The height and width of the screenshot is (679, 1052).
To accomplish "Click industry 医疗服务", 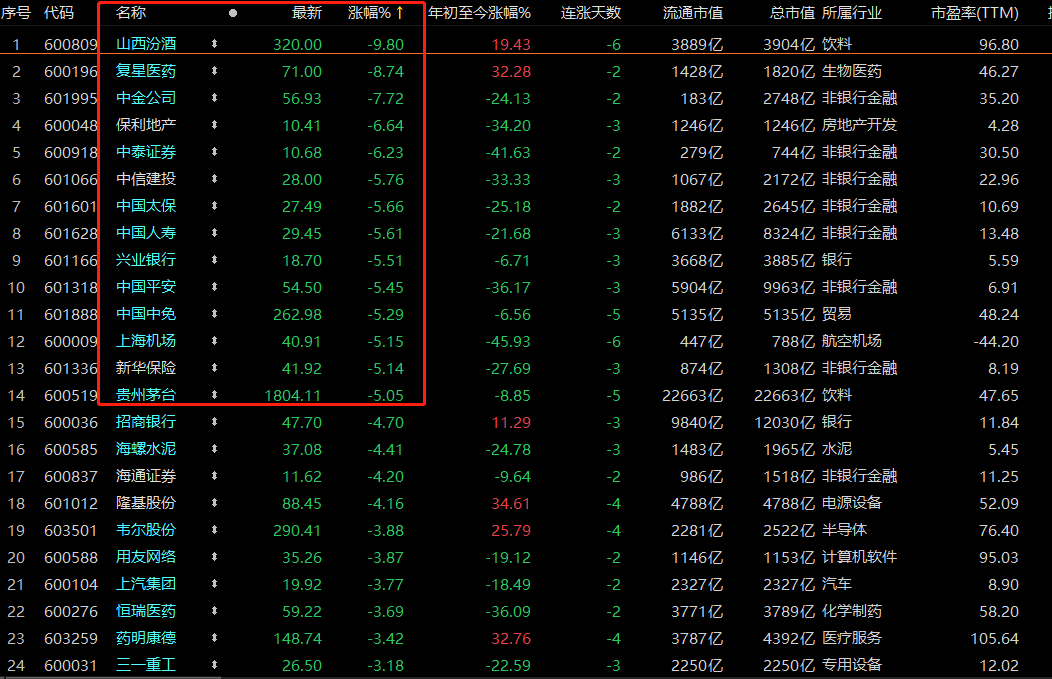I will click(x=851, y=638).
